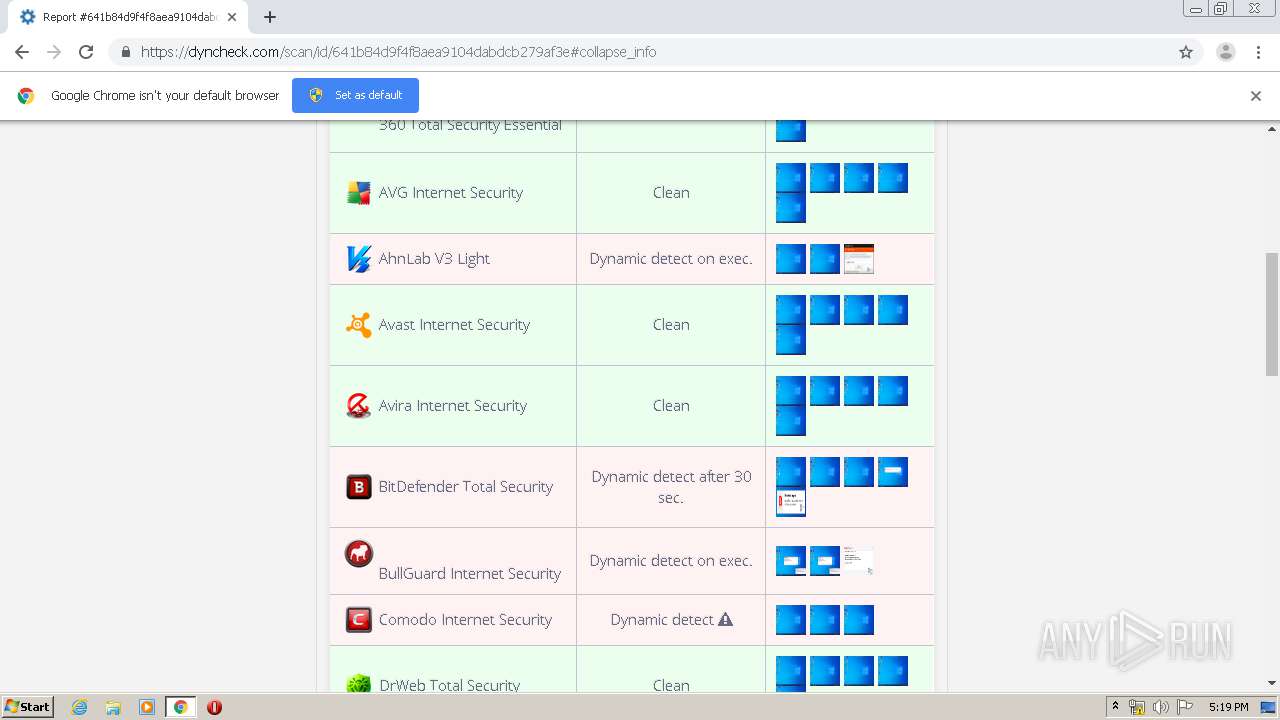Open the media player taskbar icon

click(147, 707)
